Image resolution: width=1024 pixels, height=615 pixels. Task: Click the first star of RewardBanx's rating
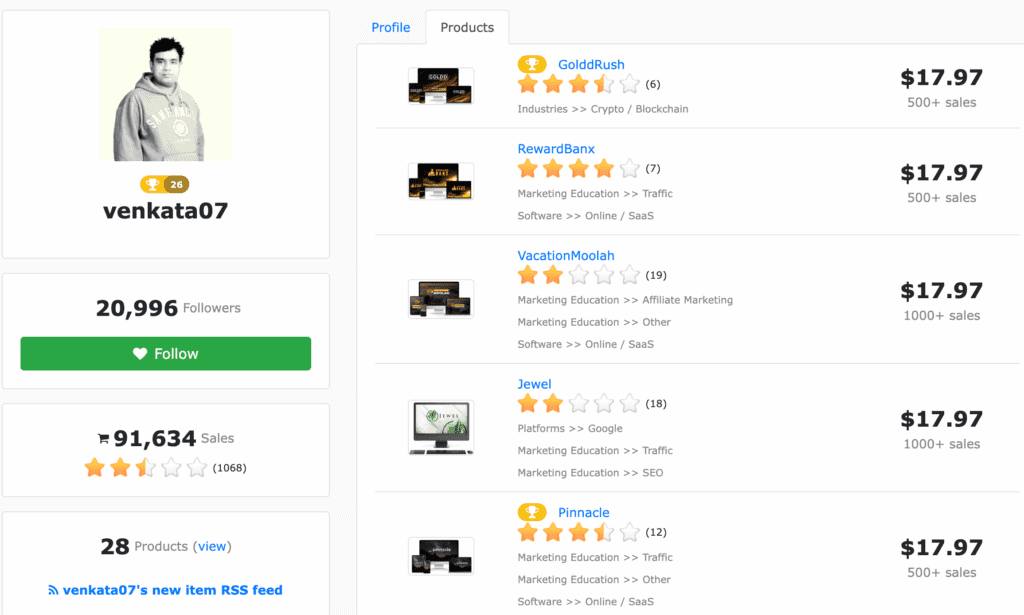[528, 169]
